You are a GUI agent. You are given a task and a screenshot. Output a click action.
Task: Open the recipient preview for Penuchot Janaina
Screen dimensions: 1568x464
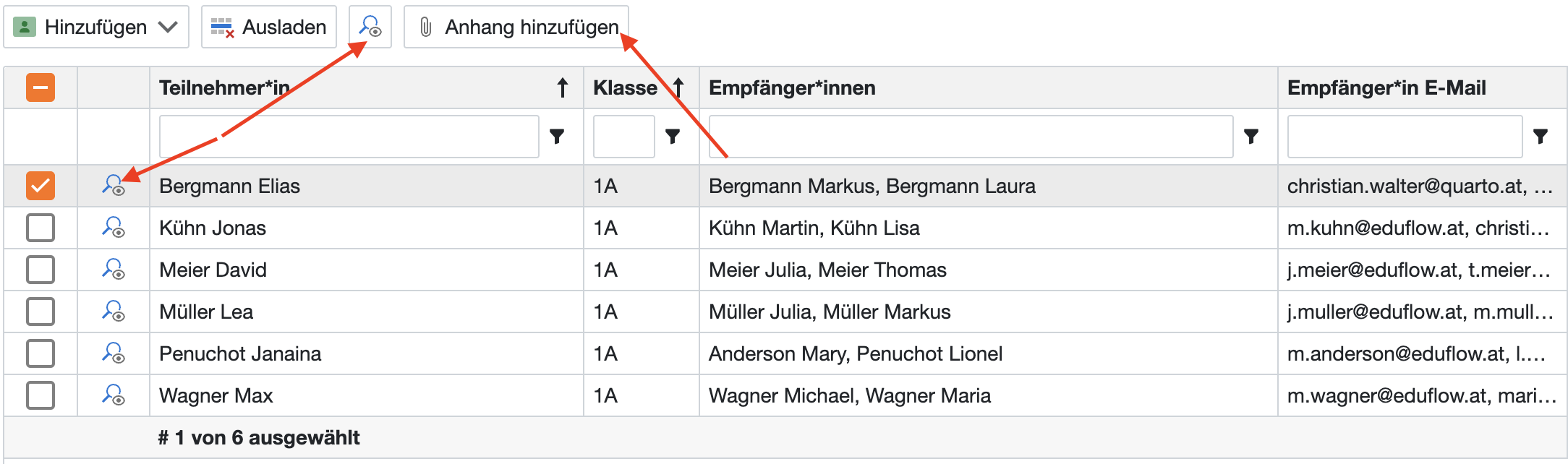[x=114, y=353]
